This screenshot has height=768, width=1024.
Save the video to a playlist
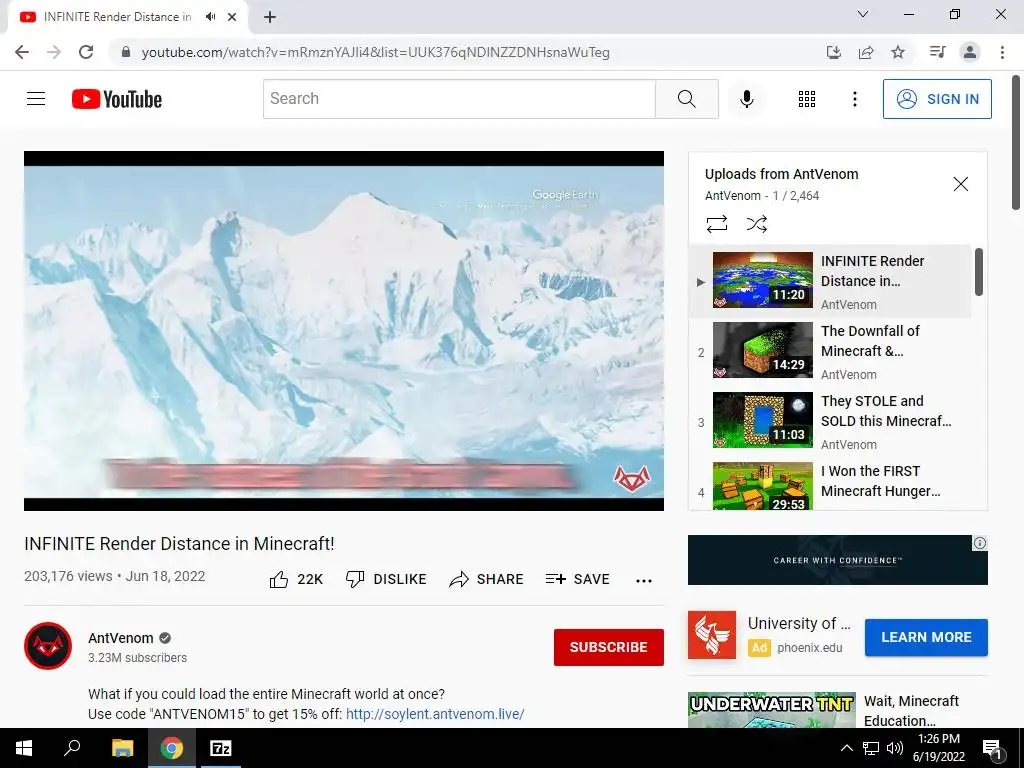[x=577, y=579]
